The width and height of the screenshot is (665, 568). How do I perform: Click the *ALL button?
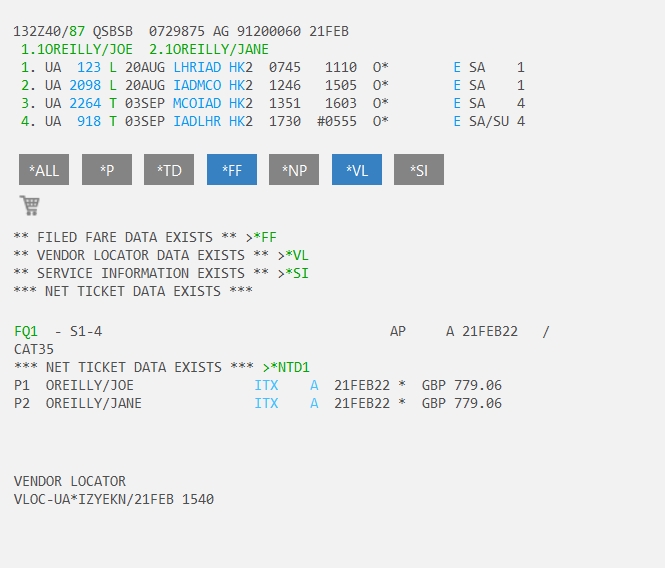click(x=44, y=170)
